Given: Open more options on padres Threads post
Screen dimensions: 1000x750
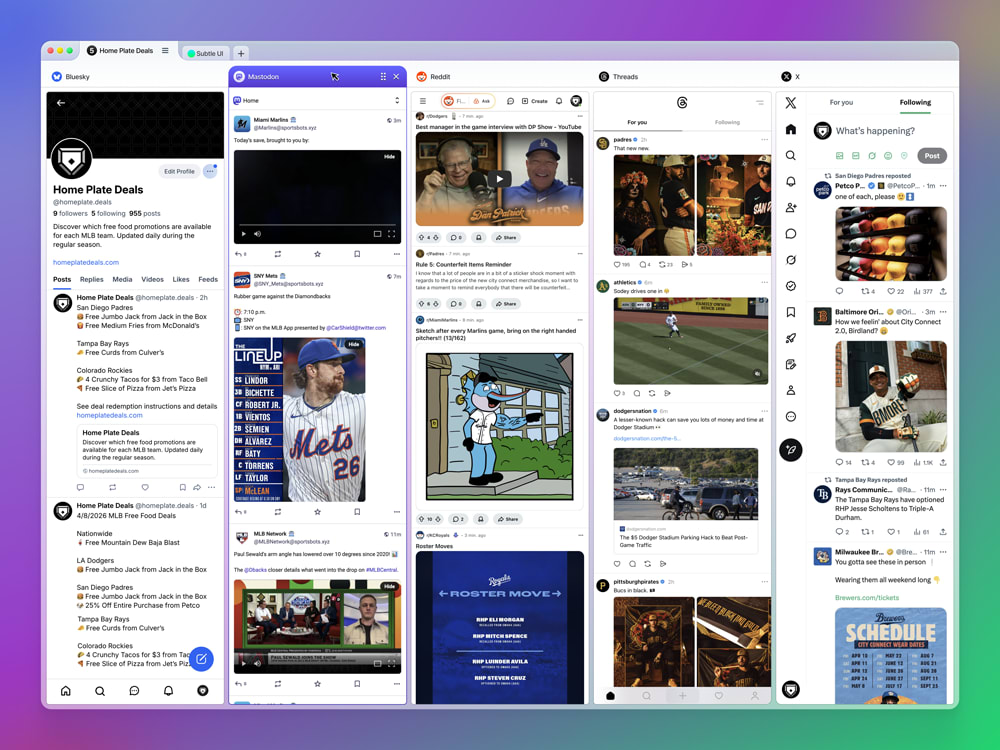Looking at the screenshot, I should [x=764, y=139].
